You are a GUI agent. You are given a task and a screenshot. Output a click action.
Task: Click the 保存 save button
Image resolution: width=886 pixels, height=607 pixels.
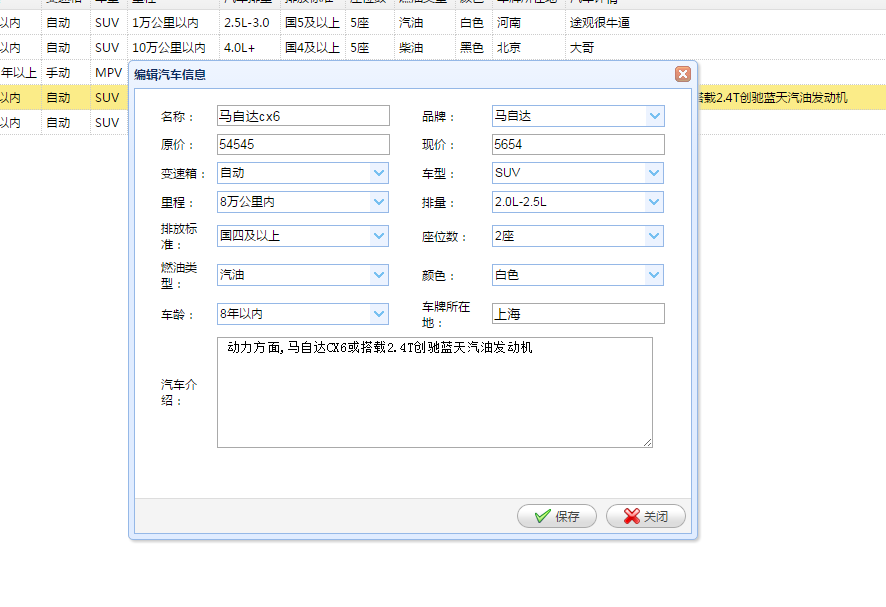point(557,516)
